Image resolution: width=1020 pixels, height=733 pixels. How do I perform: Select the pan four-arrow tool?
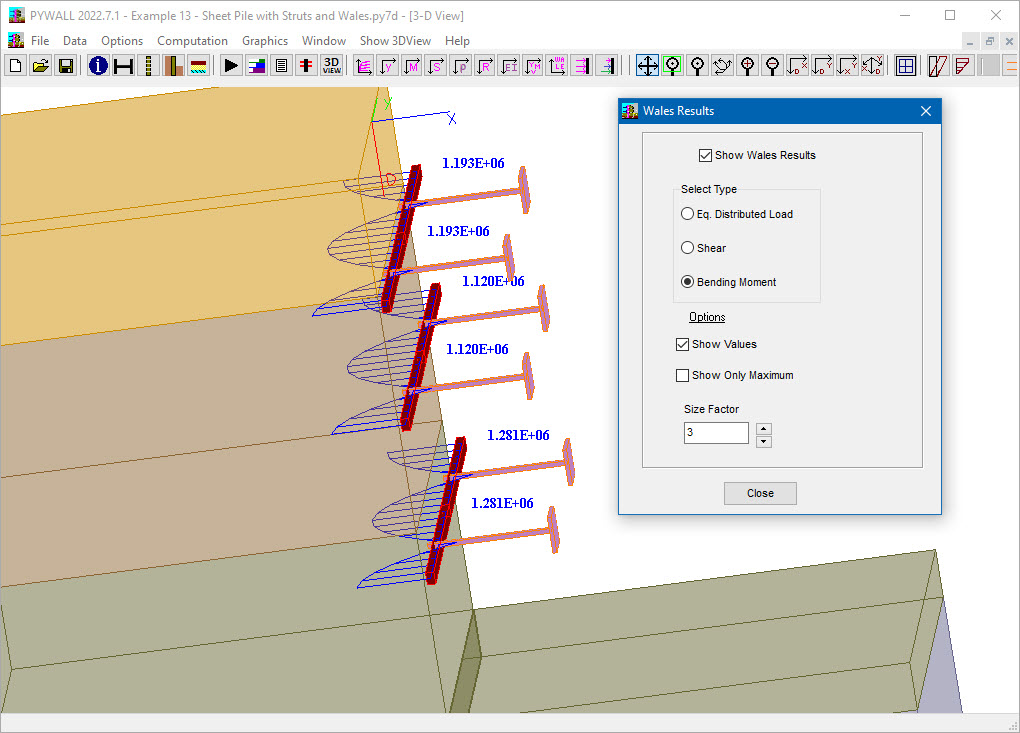(x=647, y=66)
